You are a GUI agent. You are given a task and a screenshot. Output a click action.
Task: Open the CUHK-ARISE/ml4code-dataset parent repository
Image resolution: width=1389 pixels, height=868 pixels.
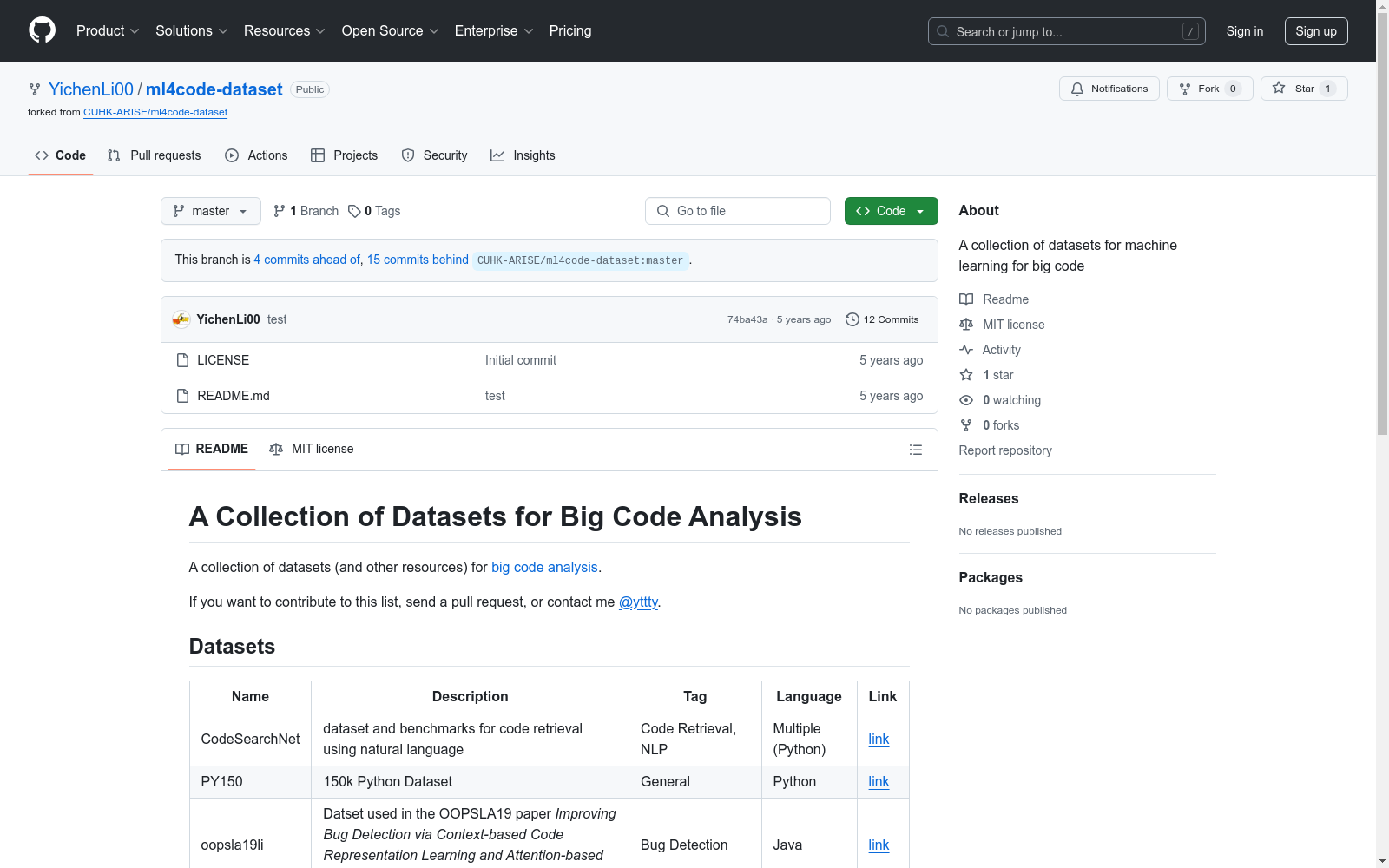coord(155,112)
